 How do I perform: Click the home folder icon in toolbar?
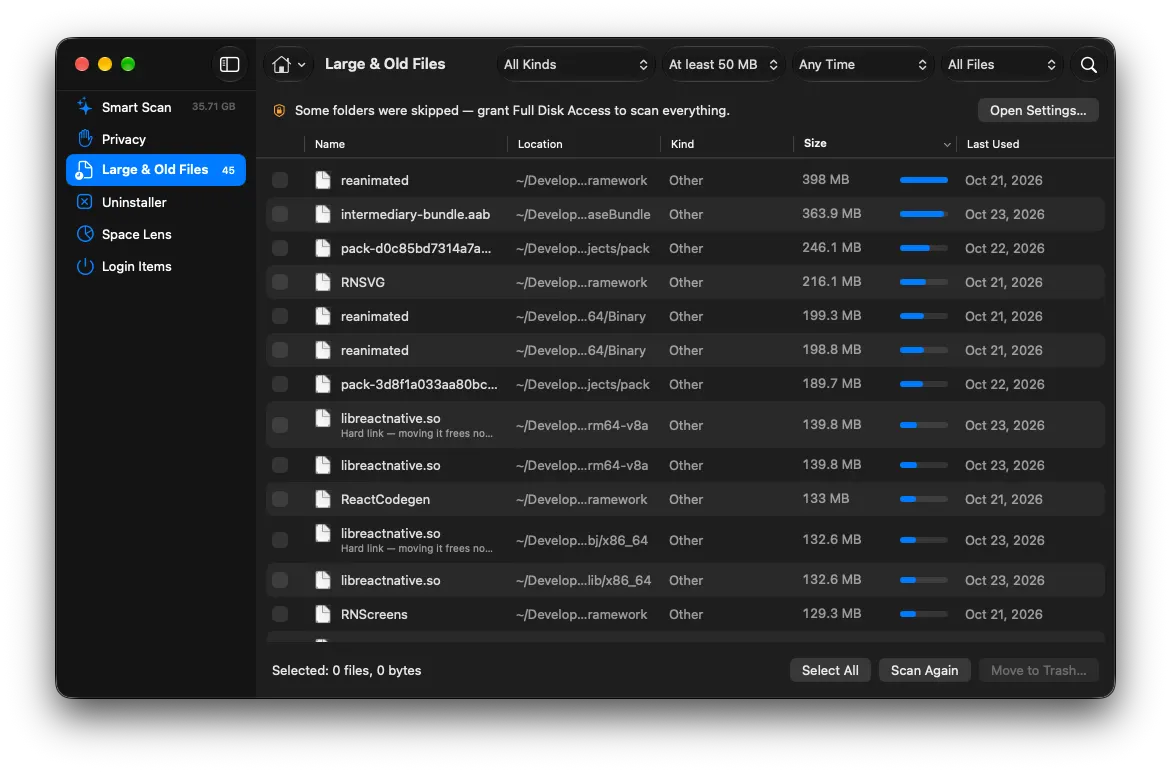point(281,65)
